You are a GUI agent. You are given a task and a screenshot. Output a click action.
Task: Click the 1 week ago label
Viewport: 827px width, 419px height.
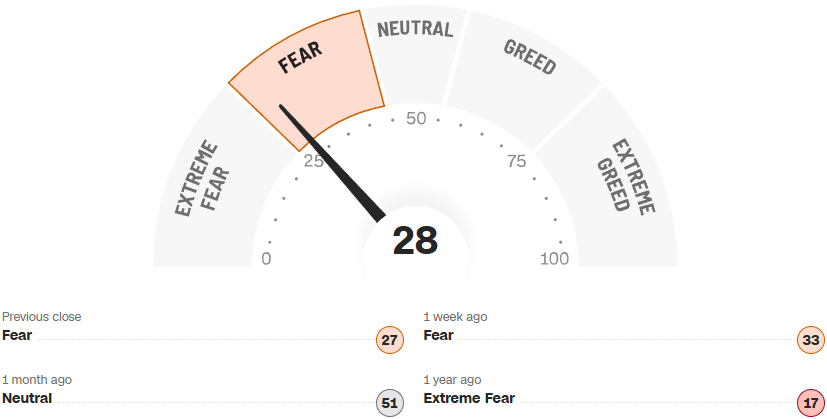tap(455, 317)
